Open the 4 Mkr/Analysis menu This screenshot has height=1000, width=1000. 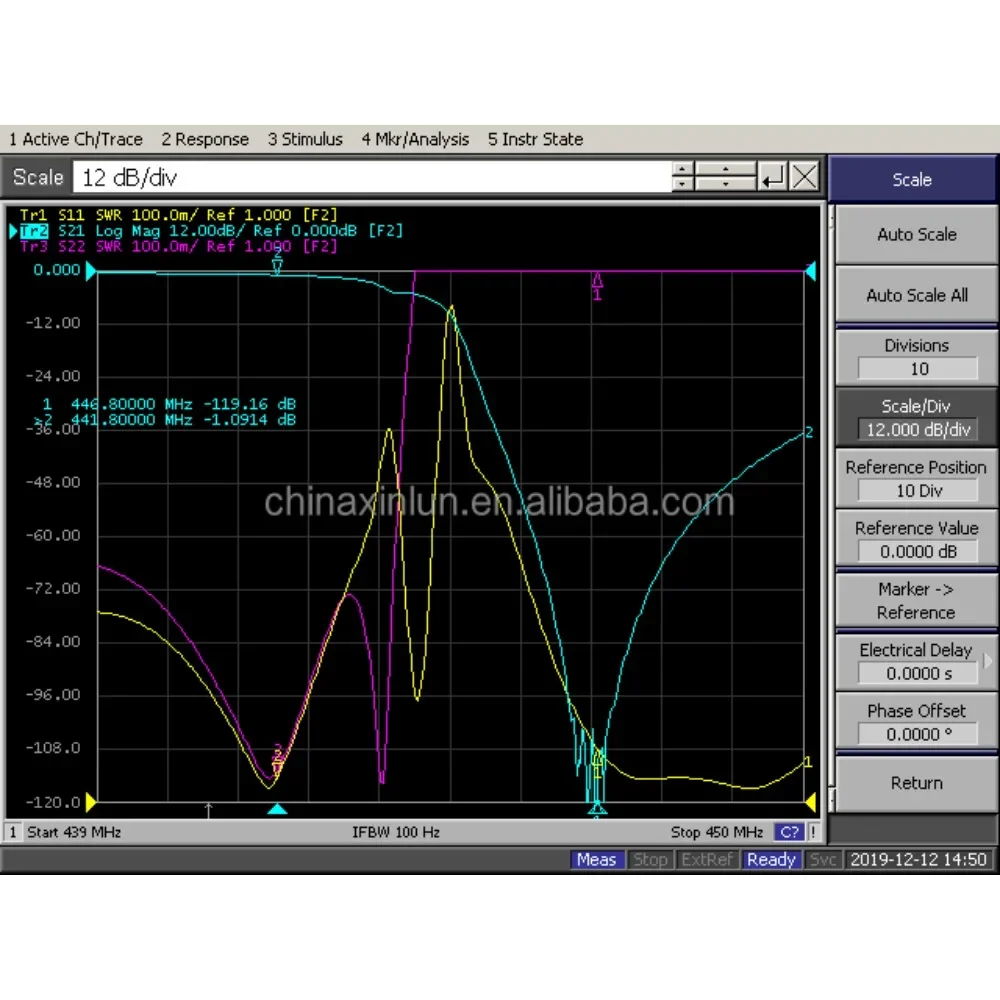pyautogui.click(x=415, y=139)
